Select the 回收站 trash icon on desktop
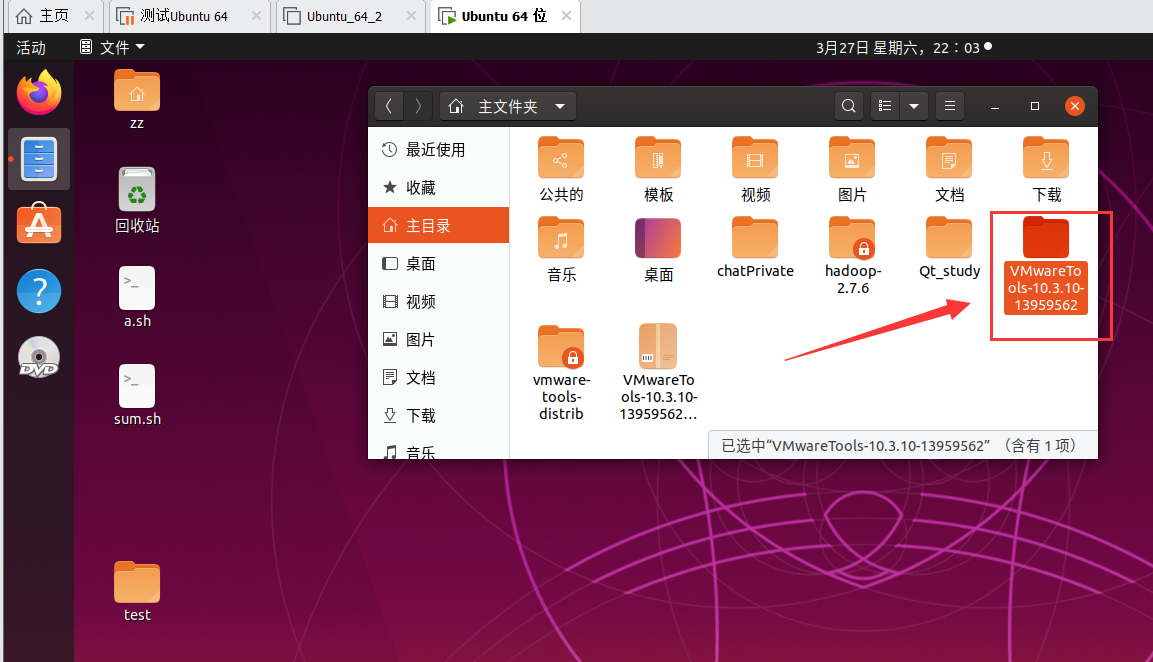This screenshot has width=1153, height=662. tap(137, 201)
